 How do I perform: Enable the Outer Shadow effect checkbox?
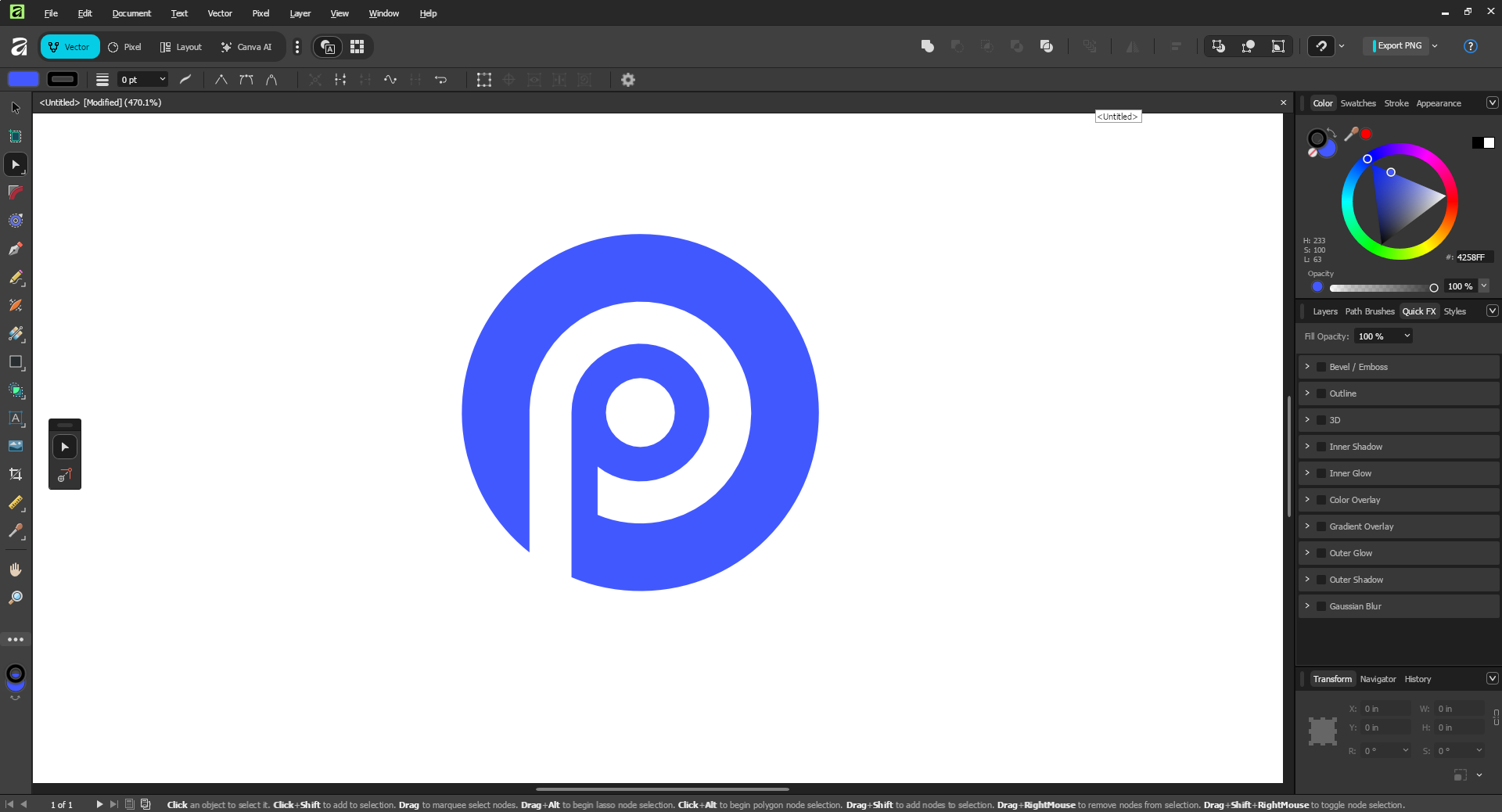(1321, 580)
